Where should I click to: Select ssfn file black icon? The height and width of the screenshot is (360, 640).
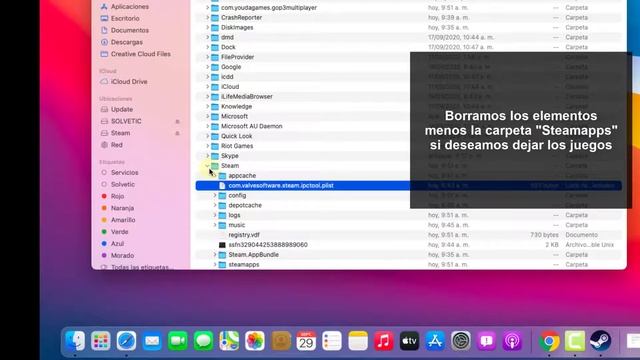pos(222,245)
